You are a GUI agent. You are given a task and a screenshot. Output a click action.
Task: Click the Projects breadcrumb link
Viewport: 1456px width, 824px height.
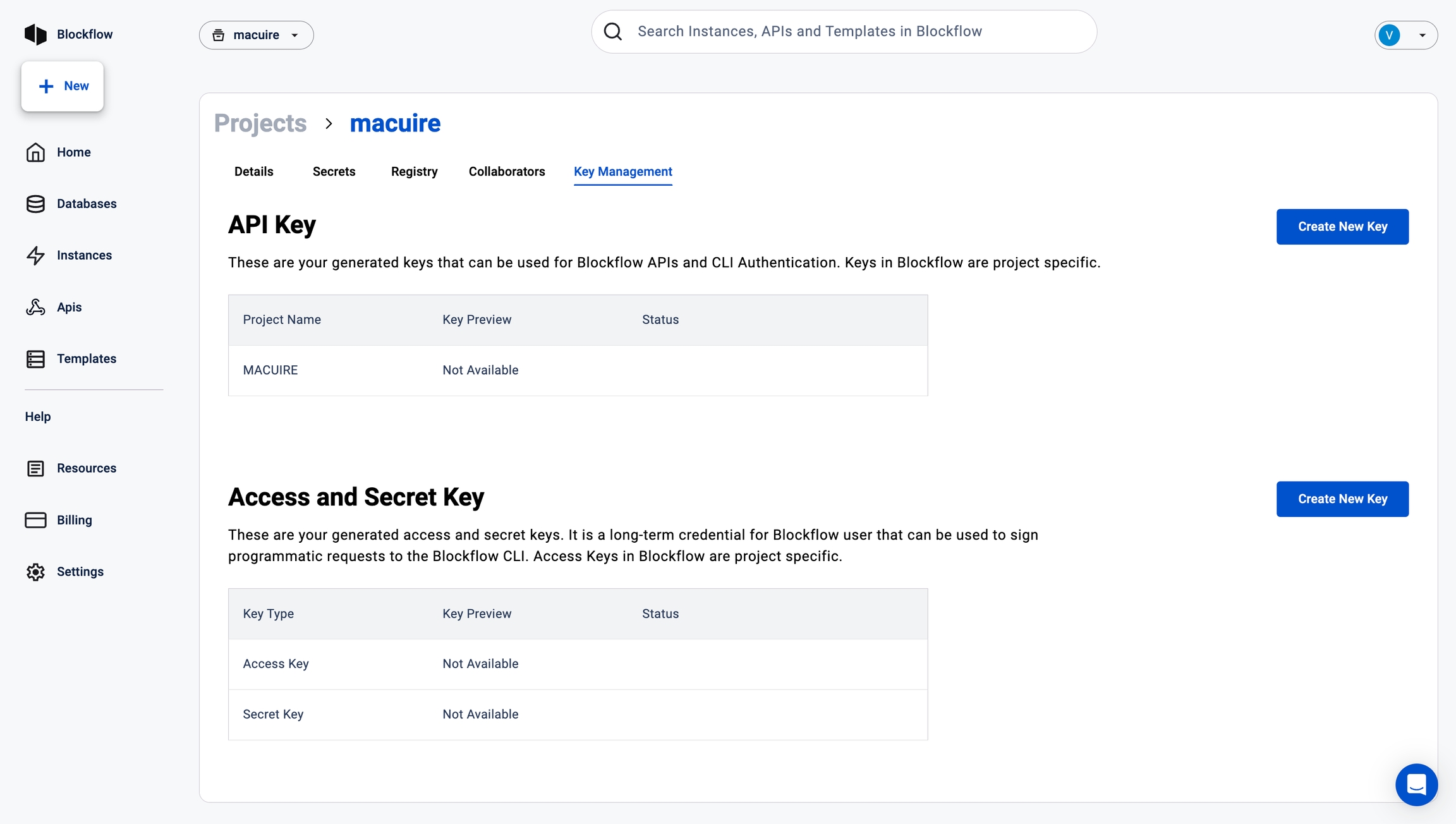pos(260,123)
